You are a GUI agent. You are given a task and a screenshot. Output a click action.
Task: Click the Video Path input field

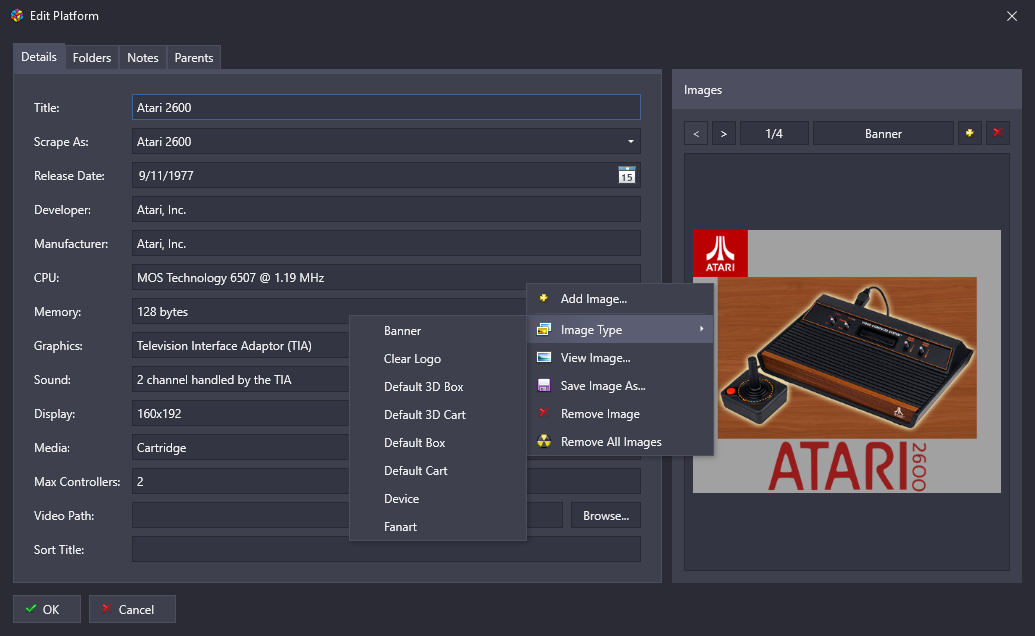click(240, 515)
